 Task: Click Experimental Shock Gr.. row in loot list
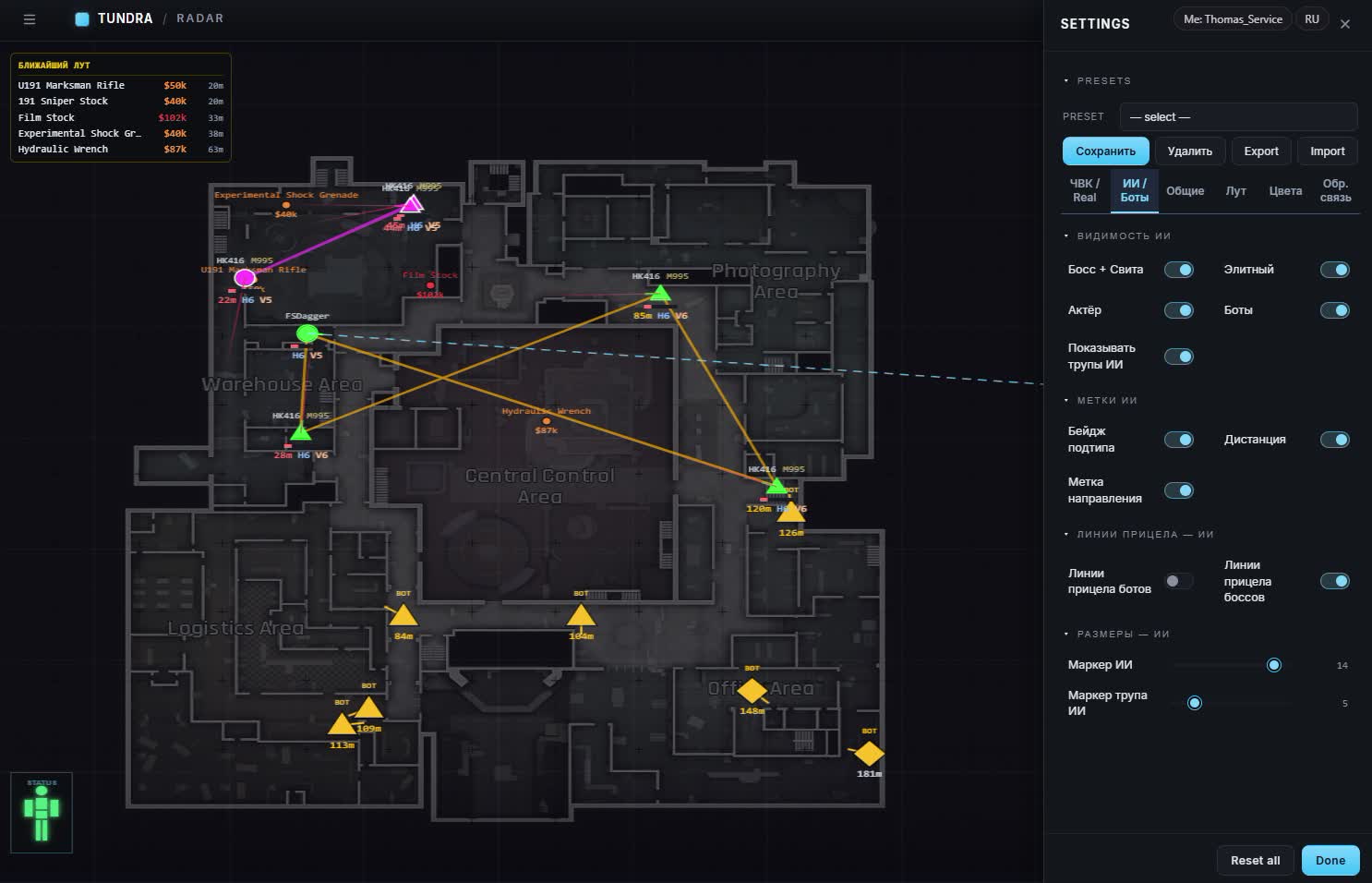[x=121, y=134]
